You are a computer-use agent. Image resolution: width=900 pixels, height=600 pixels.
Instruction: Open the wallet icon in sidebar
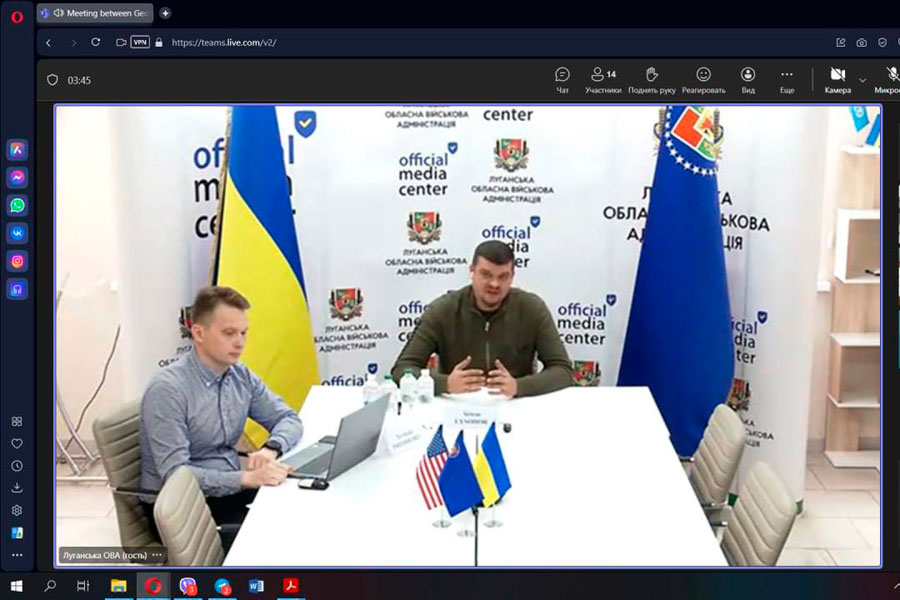(17, 533)
